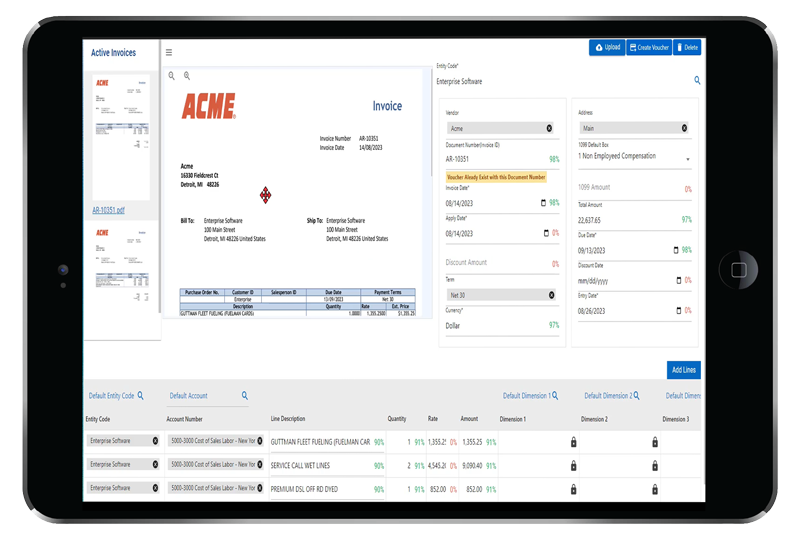Click the Create Voucher button
The image size is (800, 545).
[649, 47]
